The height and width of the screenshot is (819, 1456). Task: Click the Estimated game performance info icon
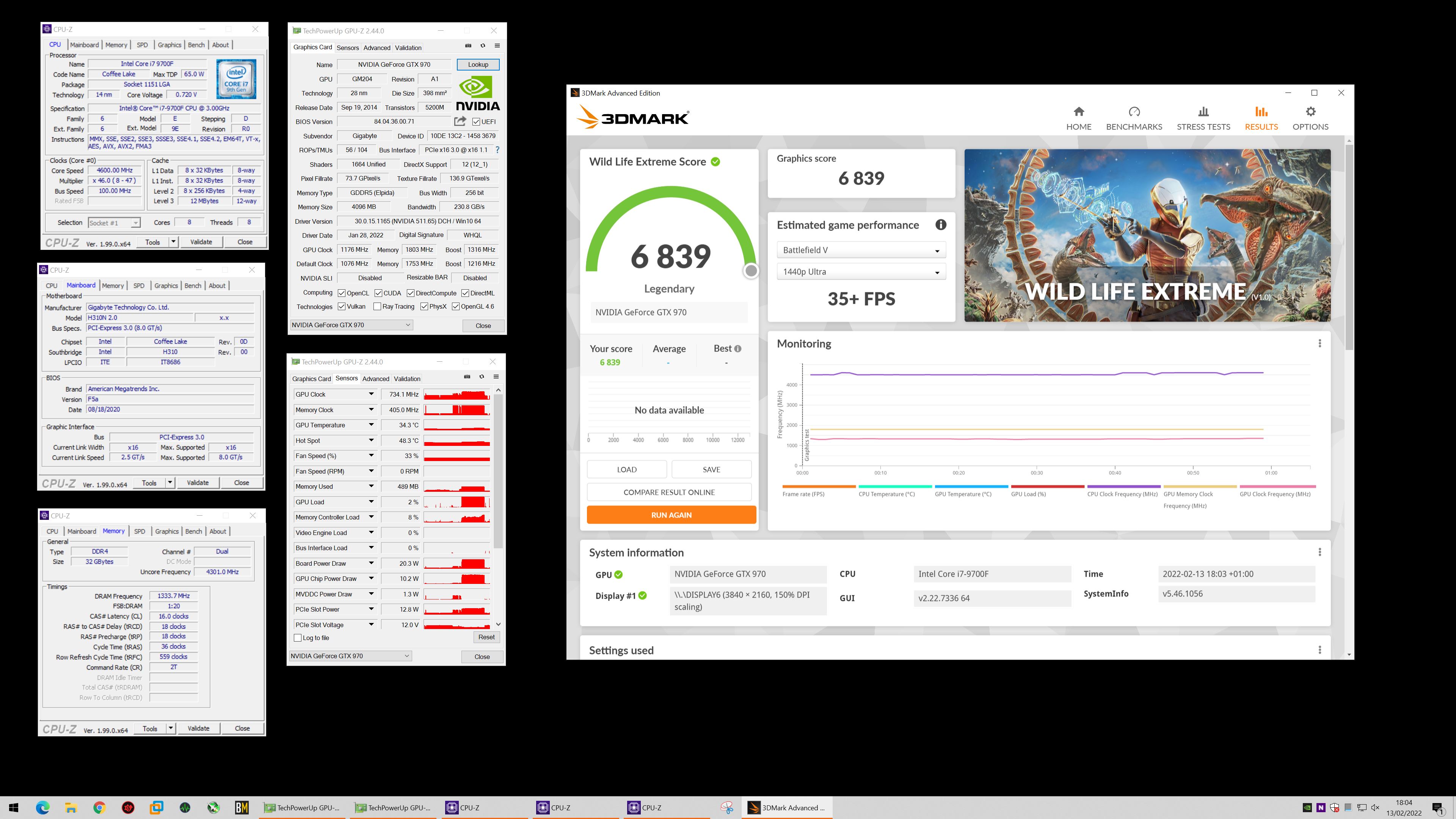pos(940,225)
